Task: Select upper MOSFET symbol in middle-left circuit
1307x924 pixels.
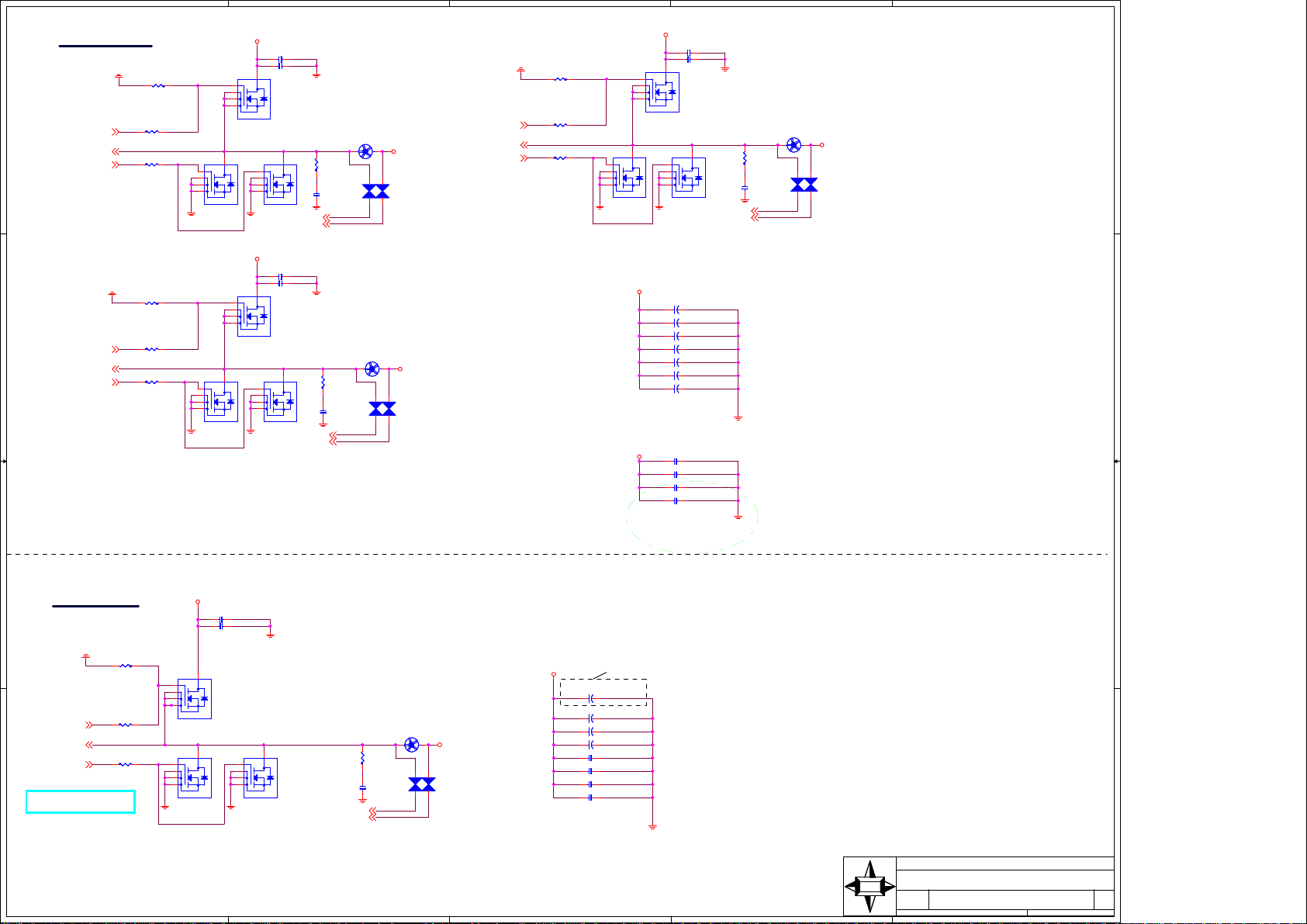Action: 254,317
